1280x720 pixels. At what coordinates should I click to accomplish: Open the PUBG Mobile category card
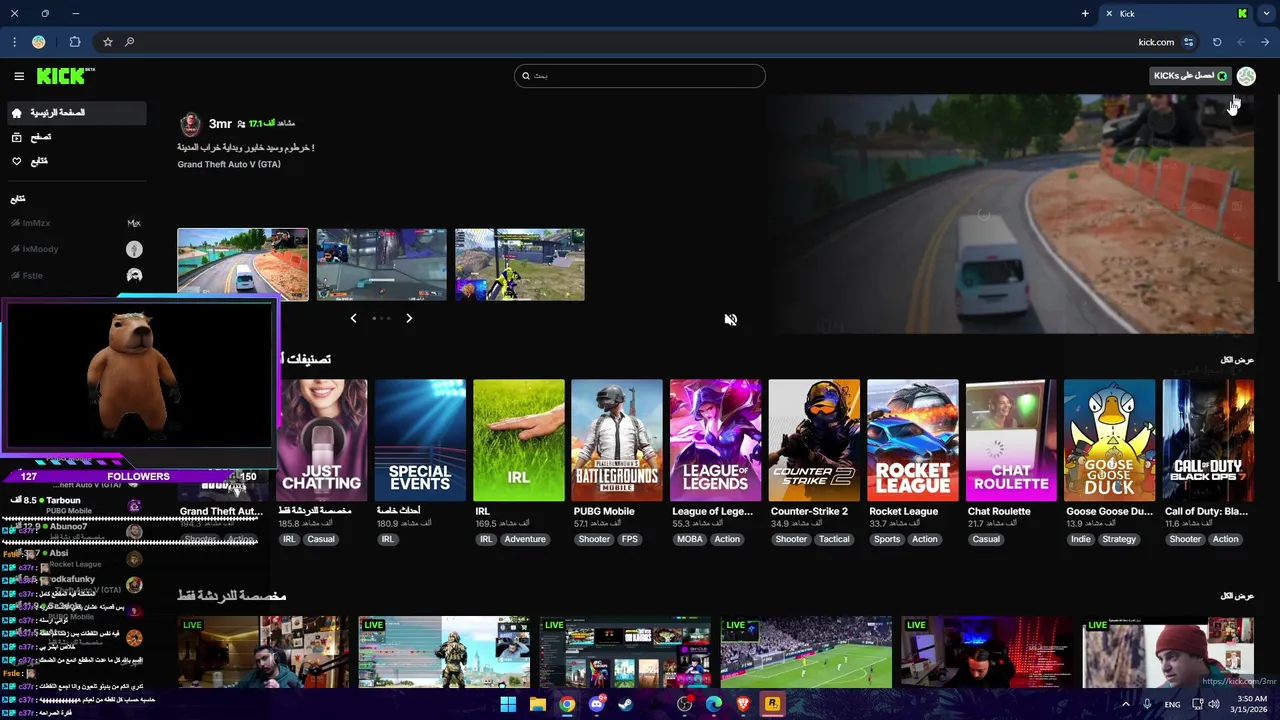click(617, 440)
